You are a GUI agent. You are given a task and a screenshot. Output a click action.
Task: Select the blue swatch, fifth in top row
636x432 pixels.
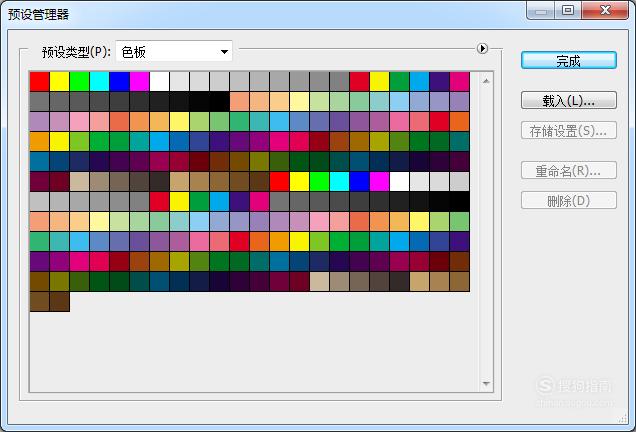point(120,82)
